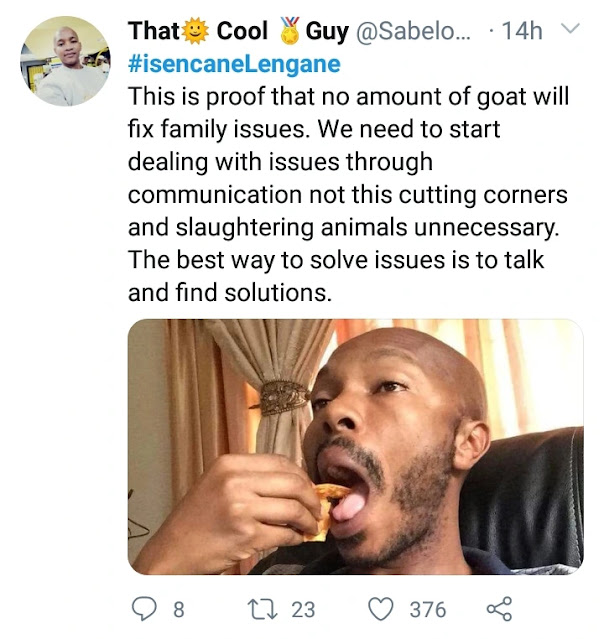Open tweet by clicking its body text
The height and width of the screenshot is (639, 604).
pos(348,194)
